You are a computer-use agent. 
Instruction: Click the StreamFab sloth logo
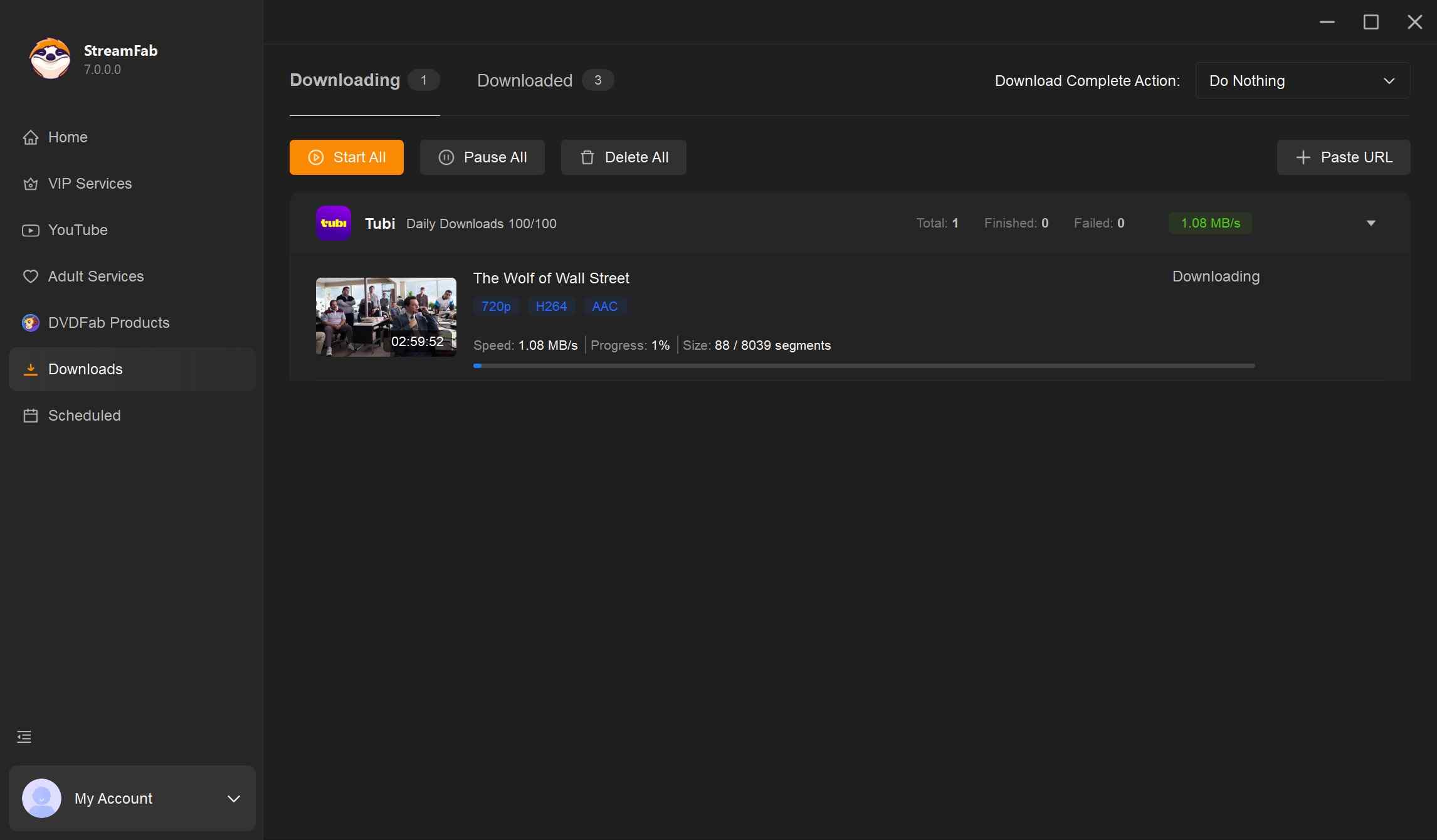50,58
